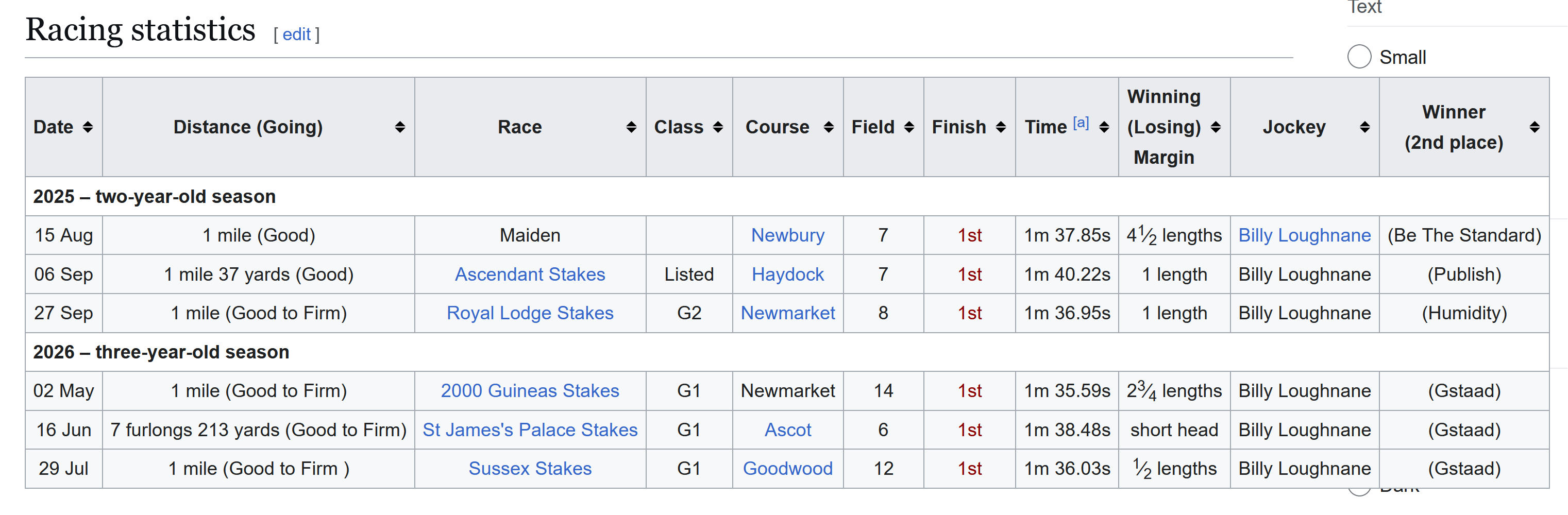Screen dimensions: 1568x515
Task: Sort by Jockey column sort icon
Action: (x=1364, y=127)
